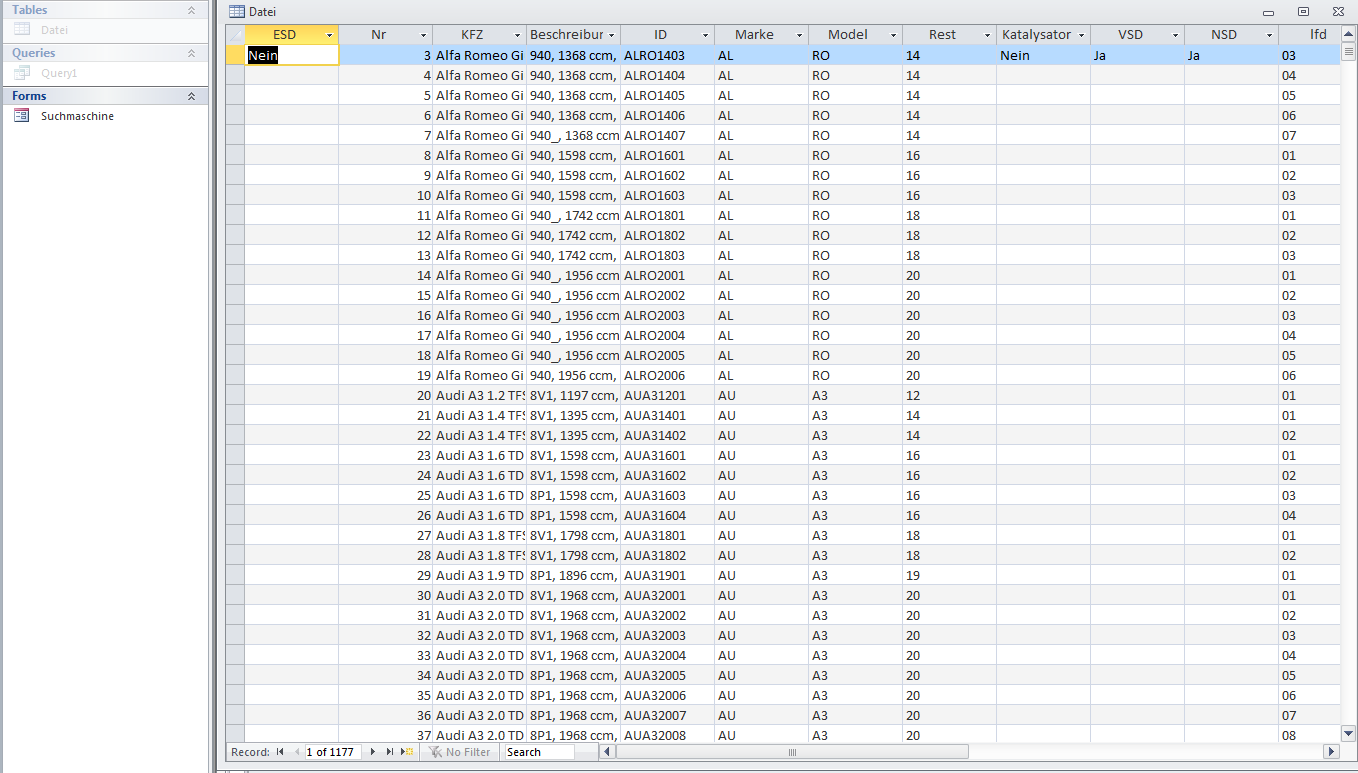Open the Katalysator column filter dropdown
Viewport: 1358px width, 773px height.
point(1082,35)
